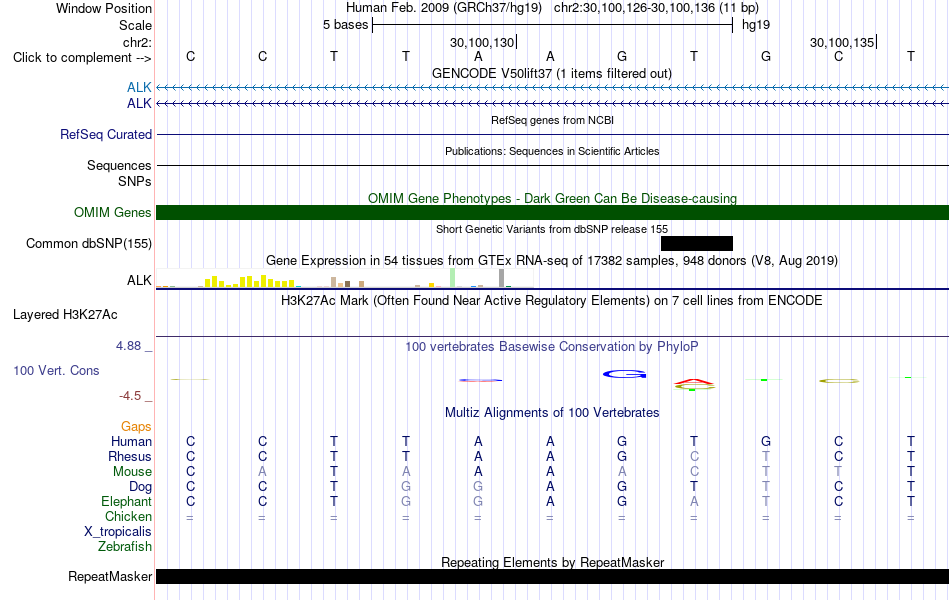Click the 30,100,130 position marker
Screen dimensions: 950x600
pyautogui.click(x=482, y=42)
